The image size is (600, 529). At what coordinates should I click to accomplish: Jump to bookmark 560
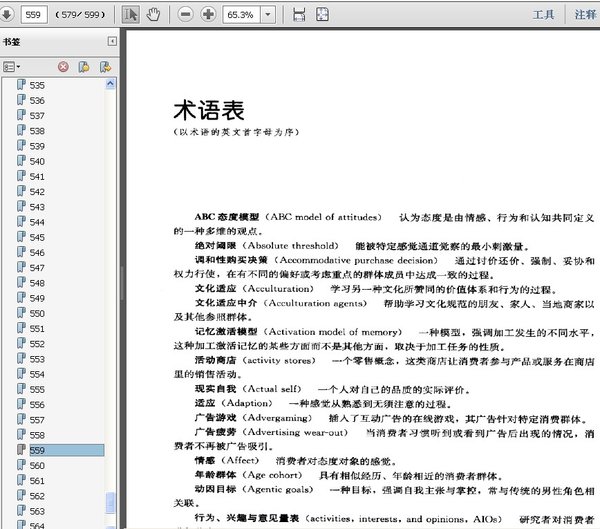pyautogui.click(x=37, y=465)
